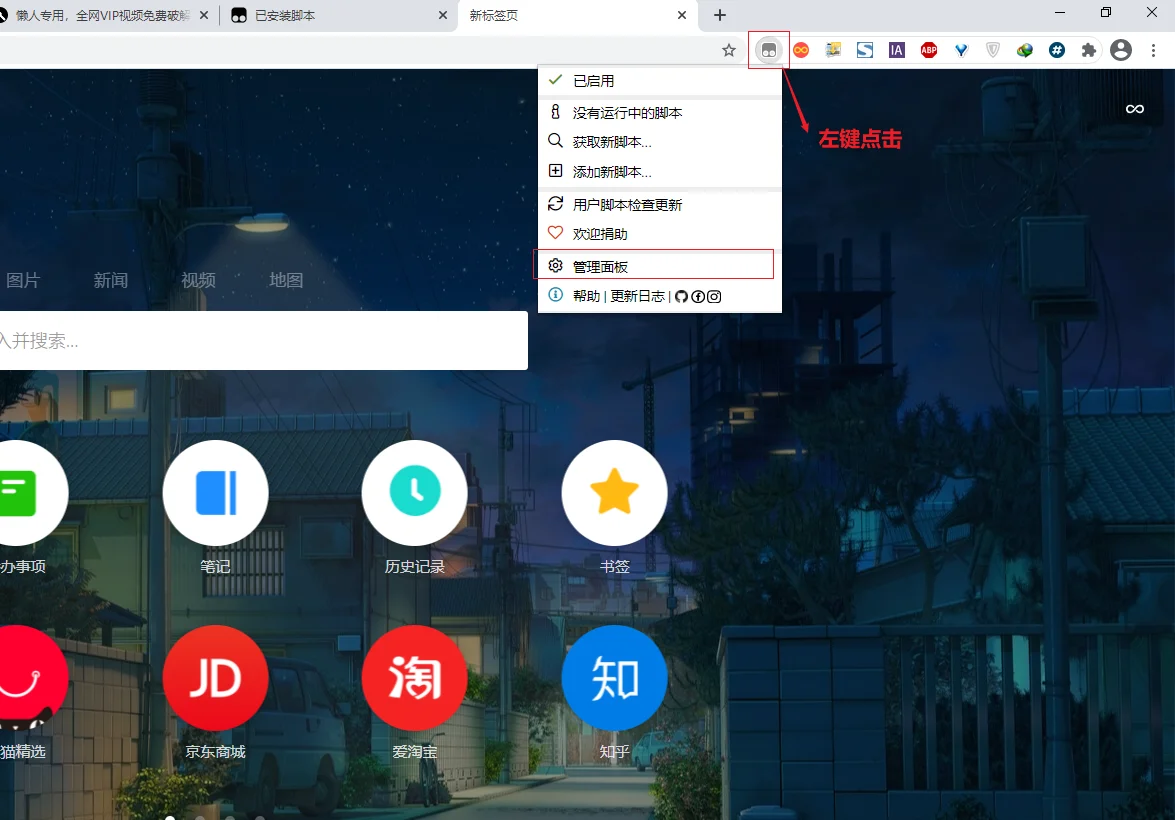Select 管理面板 in the Tampermonkey menu

653,265
